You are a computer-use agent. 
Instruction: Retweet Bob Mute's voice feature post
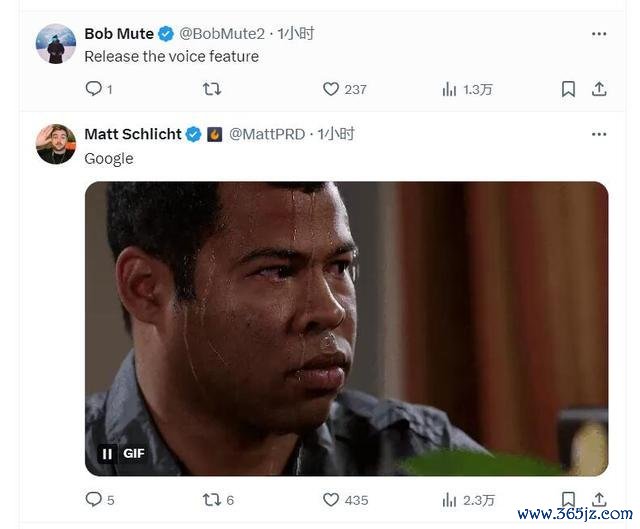[212, 89]
